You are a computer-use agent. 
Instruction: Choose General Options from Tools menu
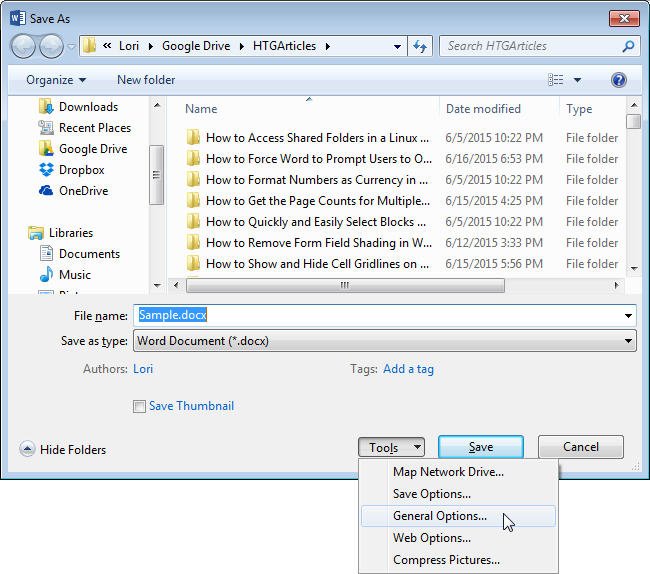click(458, 516)
